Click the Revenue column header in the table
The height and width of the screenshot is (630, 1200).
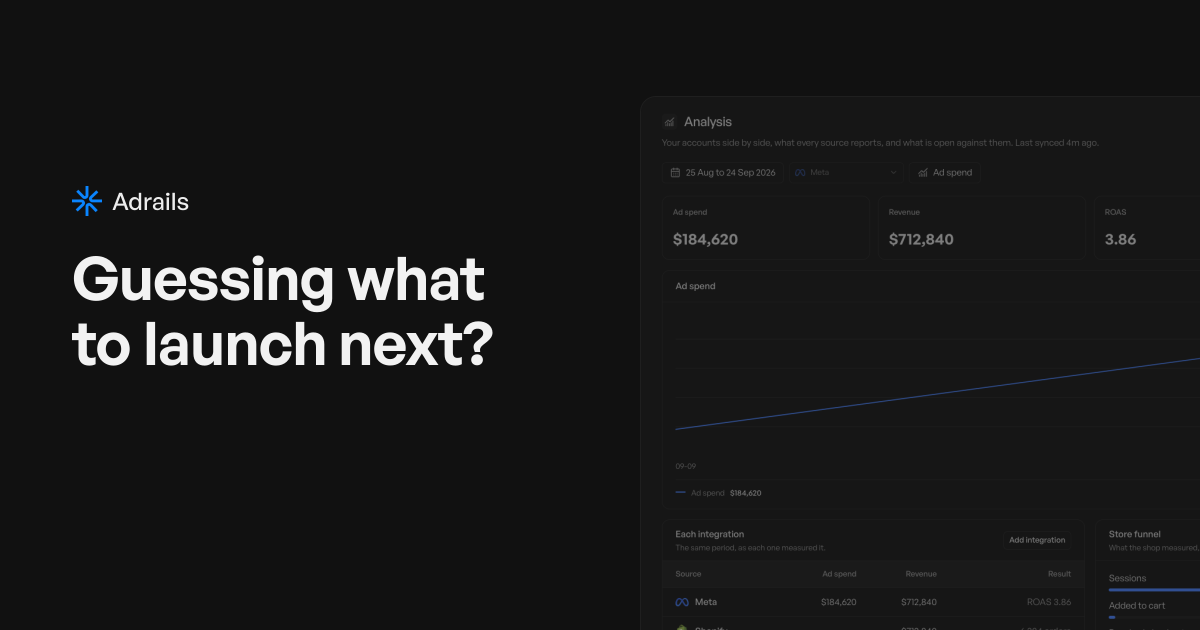click(x=921, y=574)
